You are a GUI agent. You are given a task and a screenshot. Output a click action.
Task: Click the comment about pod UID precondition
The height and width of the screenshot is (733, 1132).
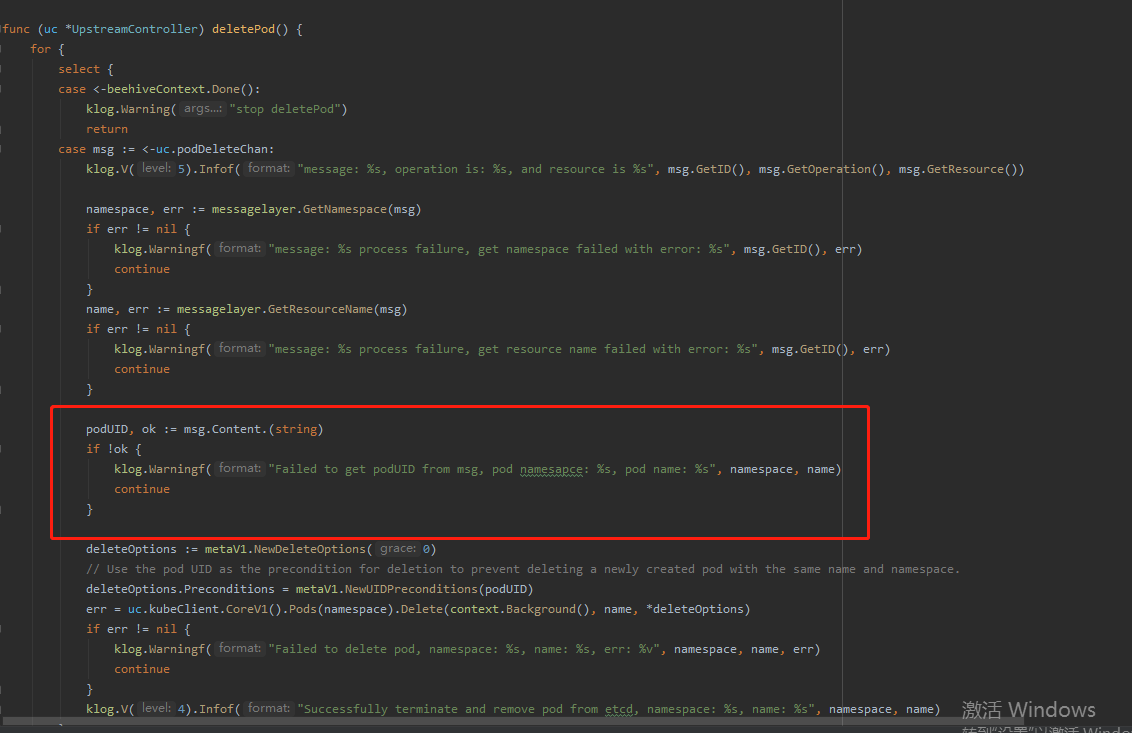(400, 568)
